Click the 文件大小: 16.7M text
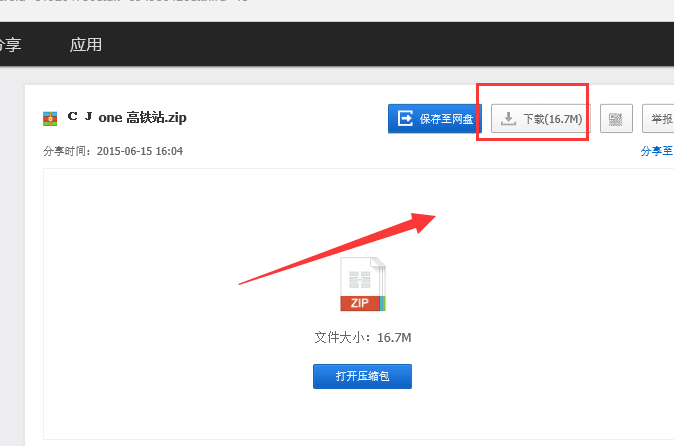Screen dimensions: 674x446 (x=363, y=338)
